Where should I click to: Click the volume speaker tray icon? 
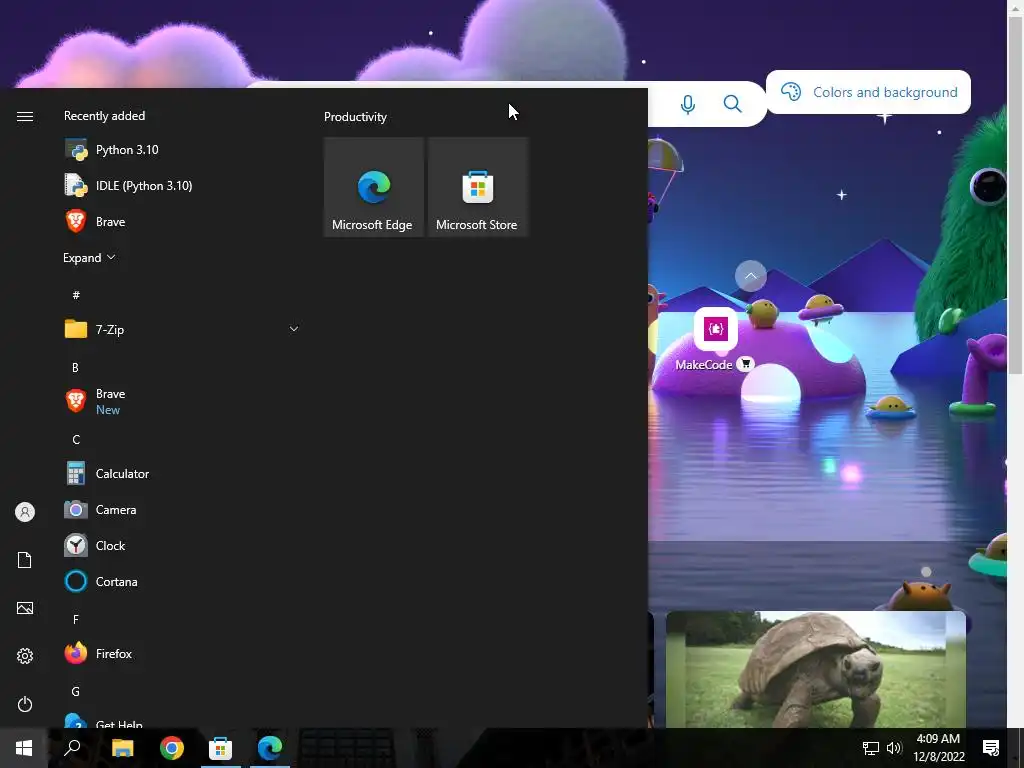[x=894, y=748]
